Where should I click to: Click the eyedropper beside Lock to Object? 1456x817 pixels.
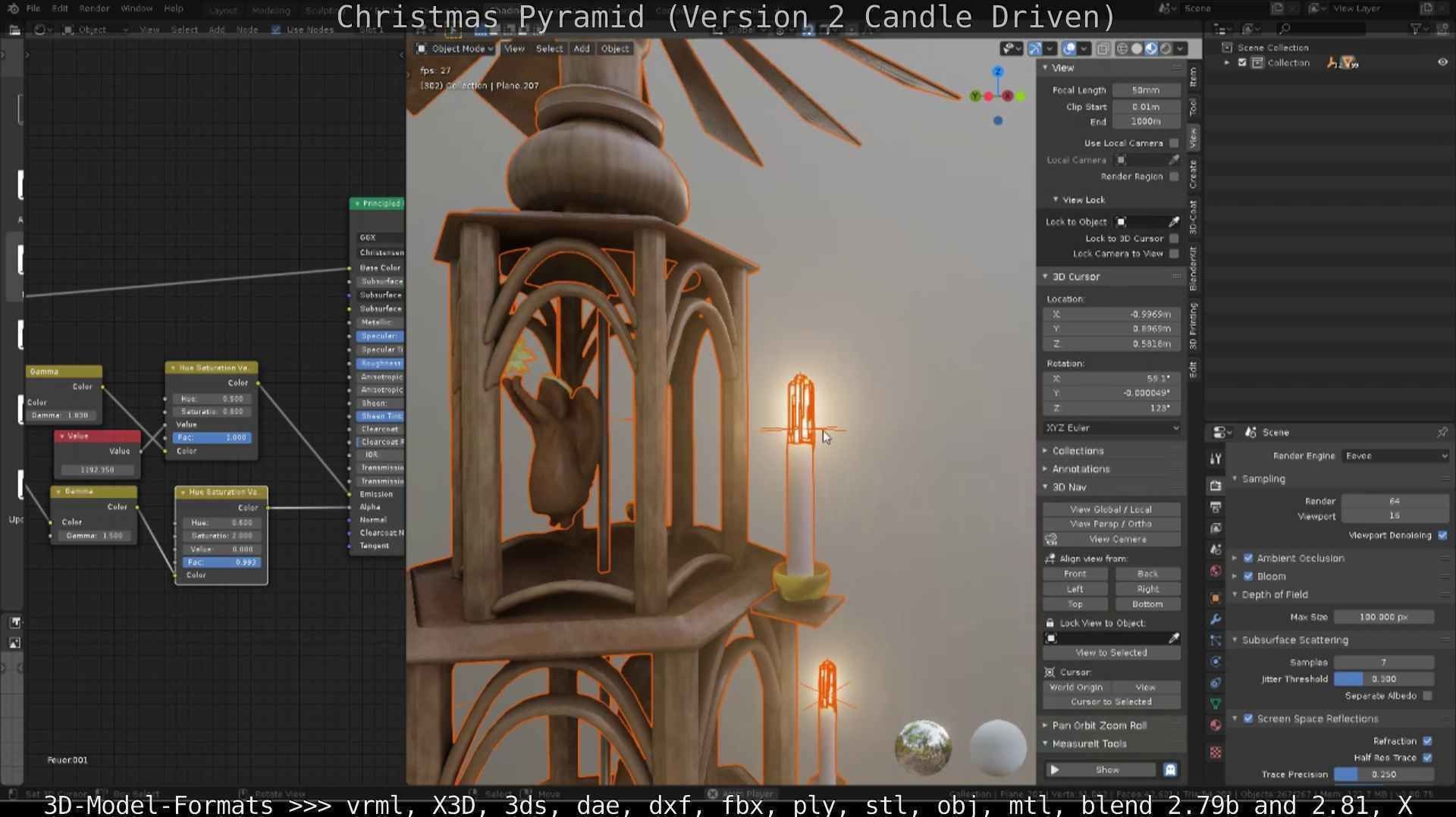[1174, 222]
